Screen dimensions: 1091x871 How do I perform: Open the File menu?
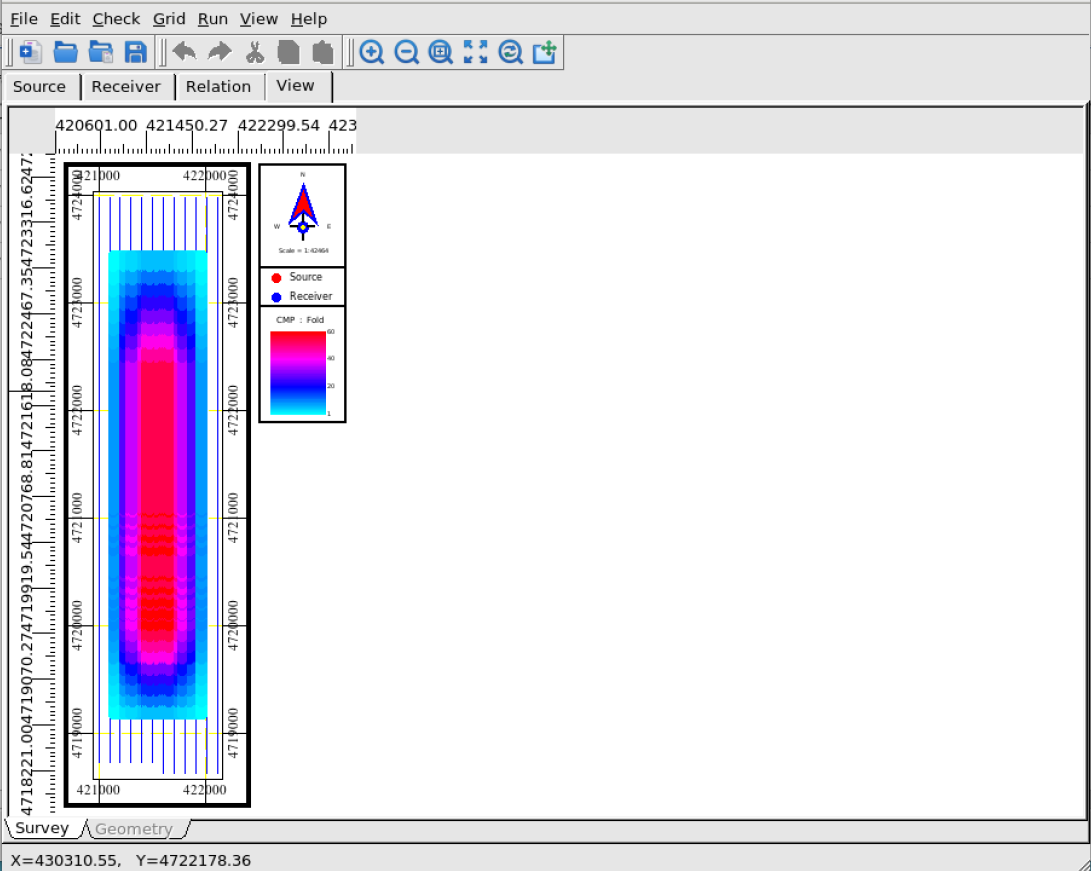(24, 19)
